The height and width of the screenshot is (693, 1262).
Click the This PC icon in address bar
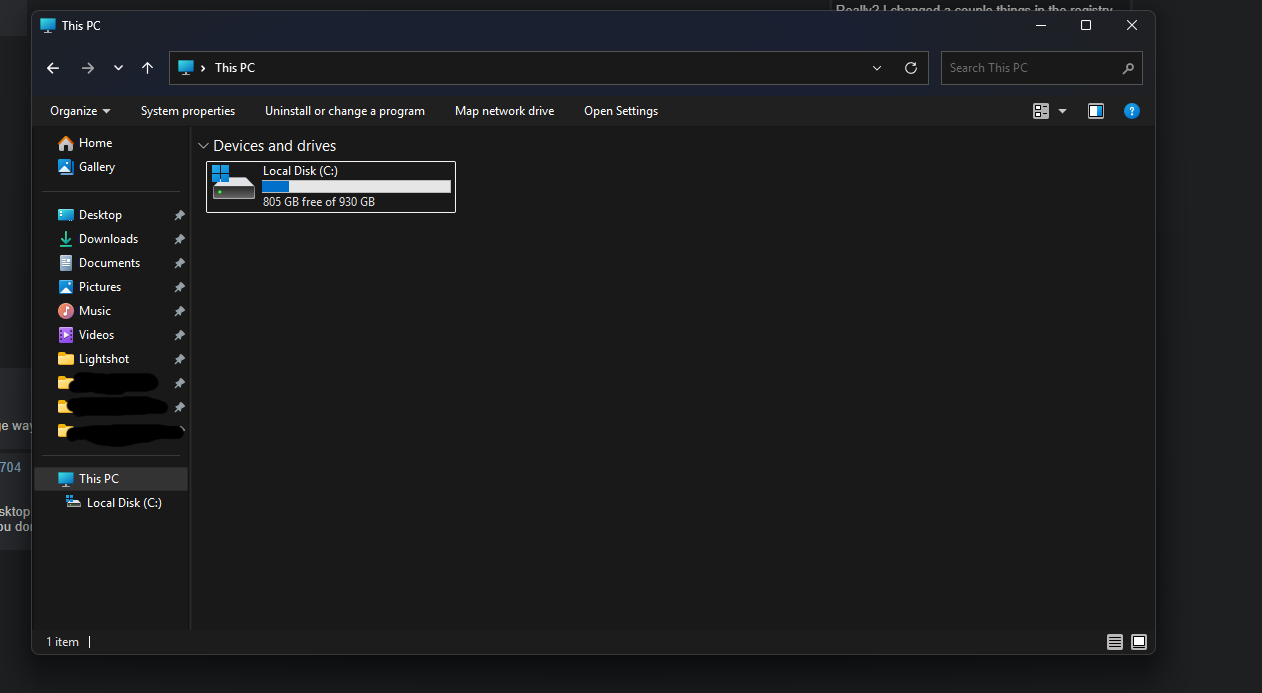(x=185, y=68)
